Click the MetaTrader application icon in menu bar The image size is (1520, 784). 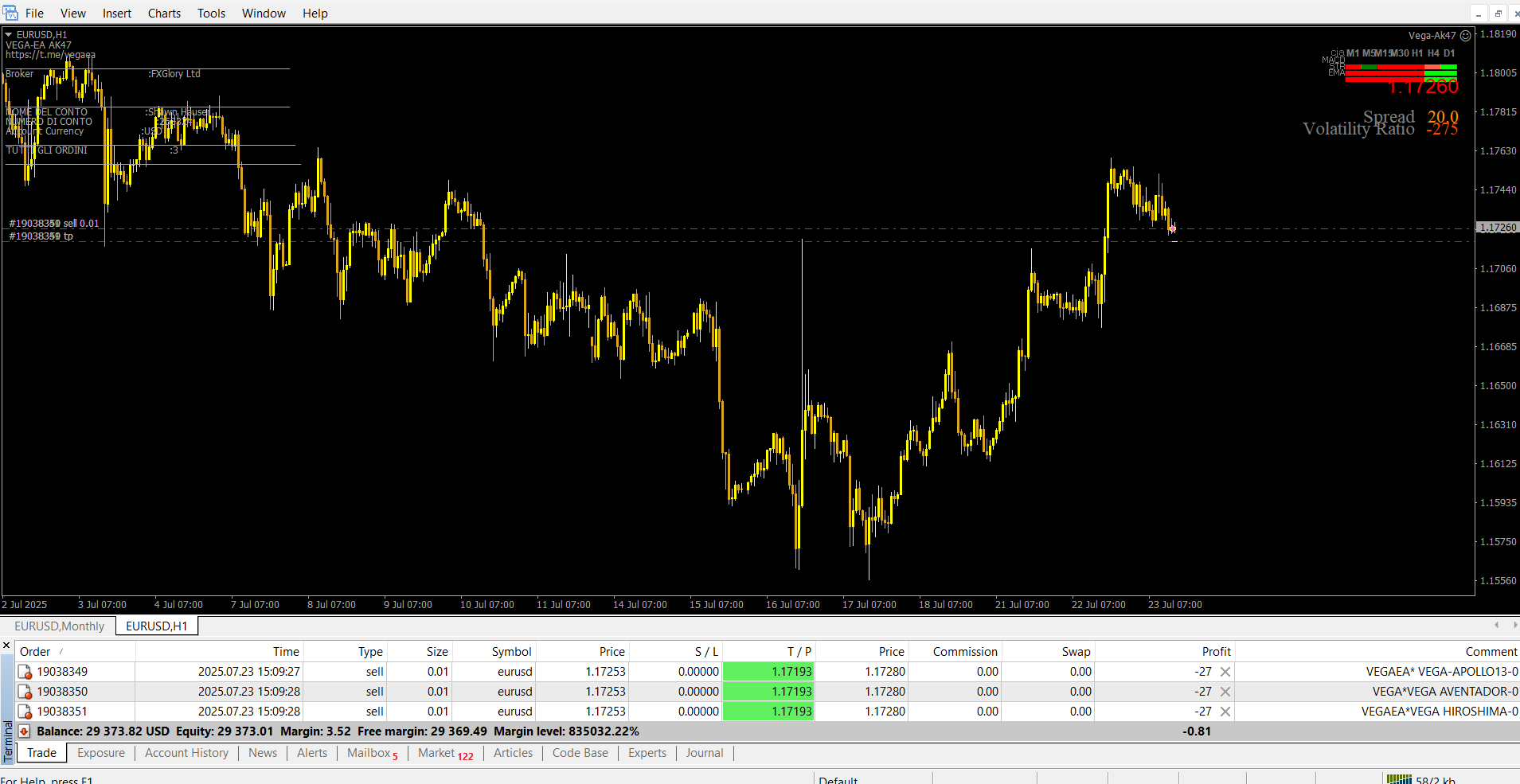coord(10,13)
